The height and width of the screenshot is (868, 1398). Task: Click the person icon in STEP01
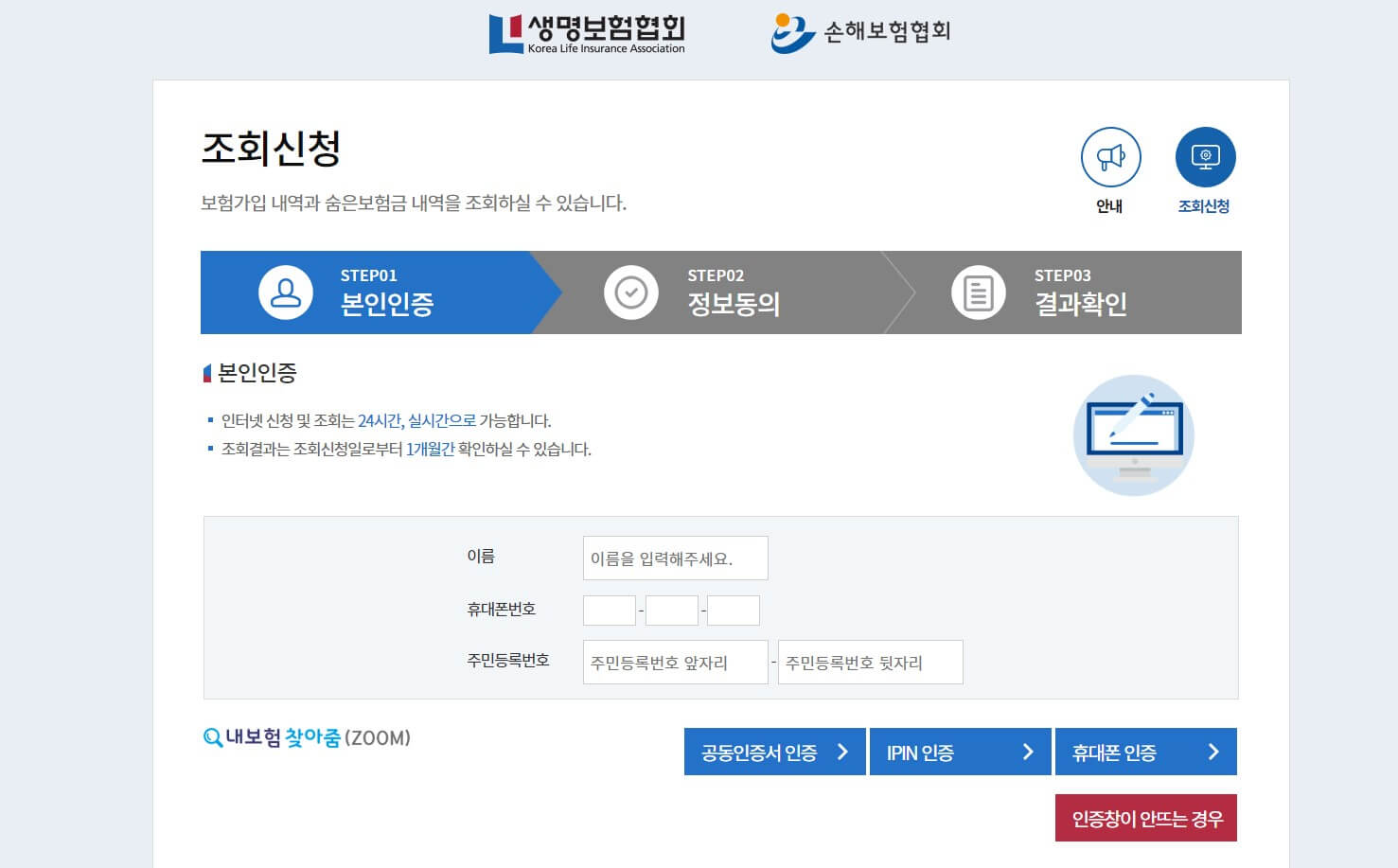(287, 292)
